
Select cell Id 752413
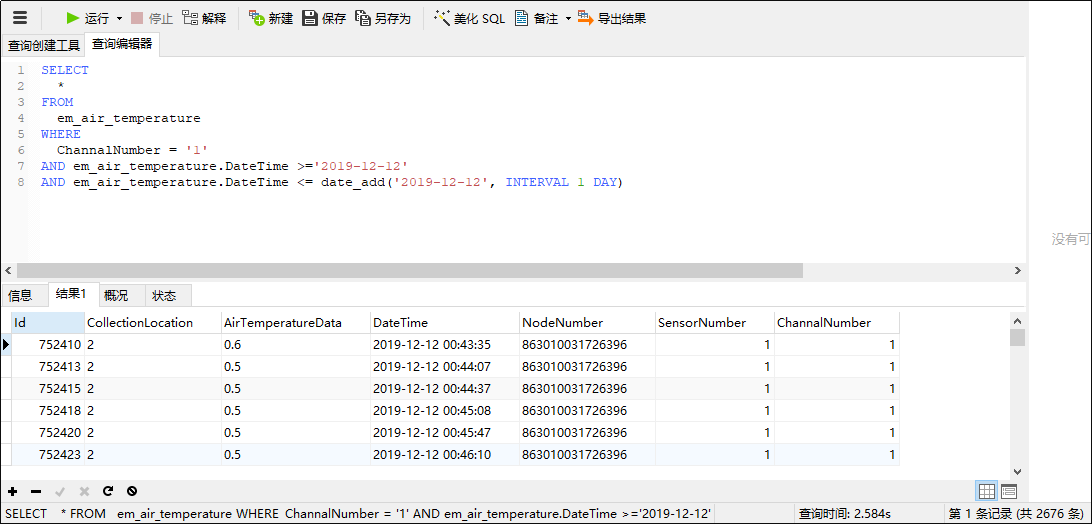[47, 367]
